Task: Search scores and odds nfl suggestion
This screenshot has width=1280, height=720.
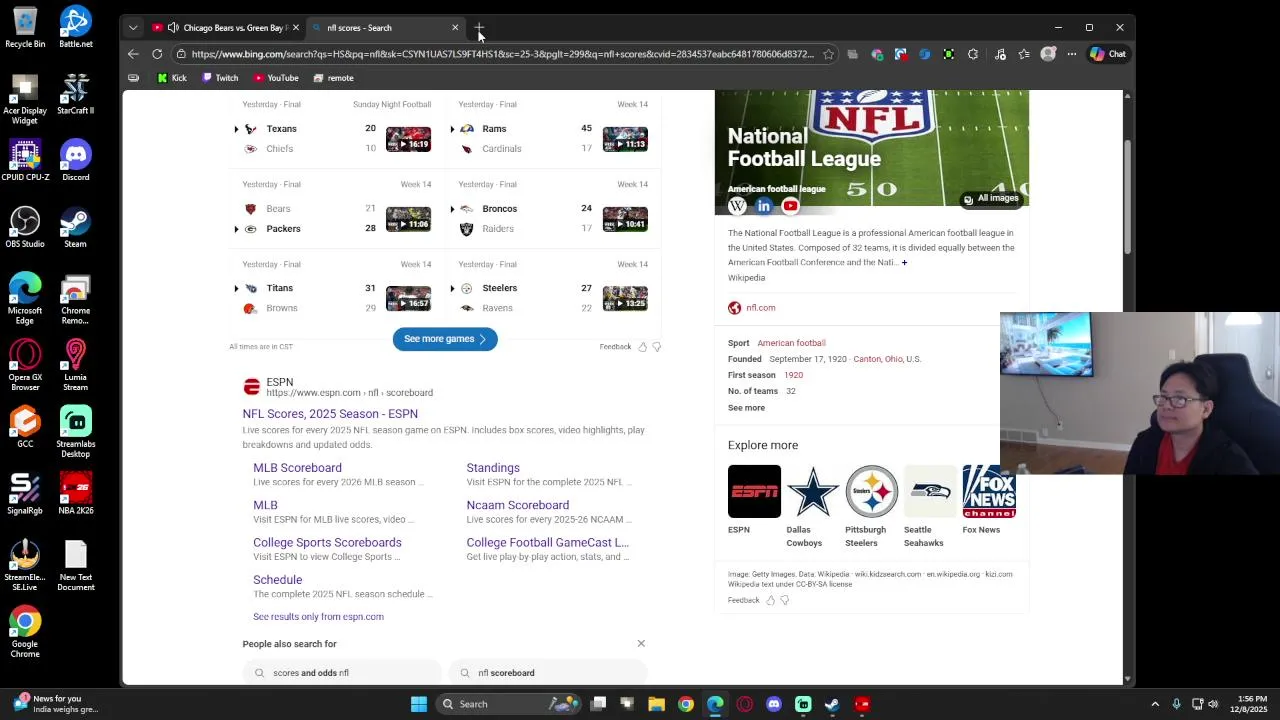Action: (x=341, y=673)
